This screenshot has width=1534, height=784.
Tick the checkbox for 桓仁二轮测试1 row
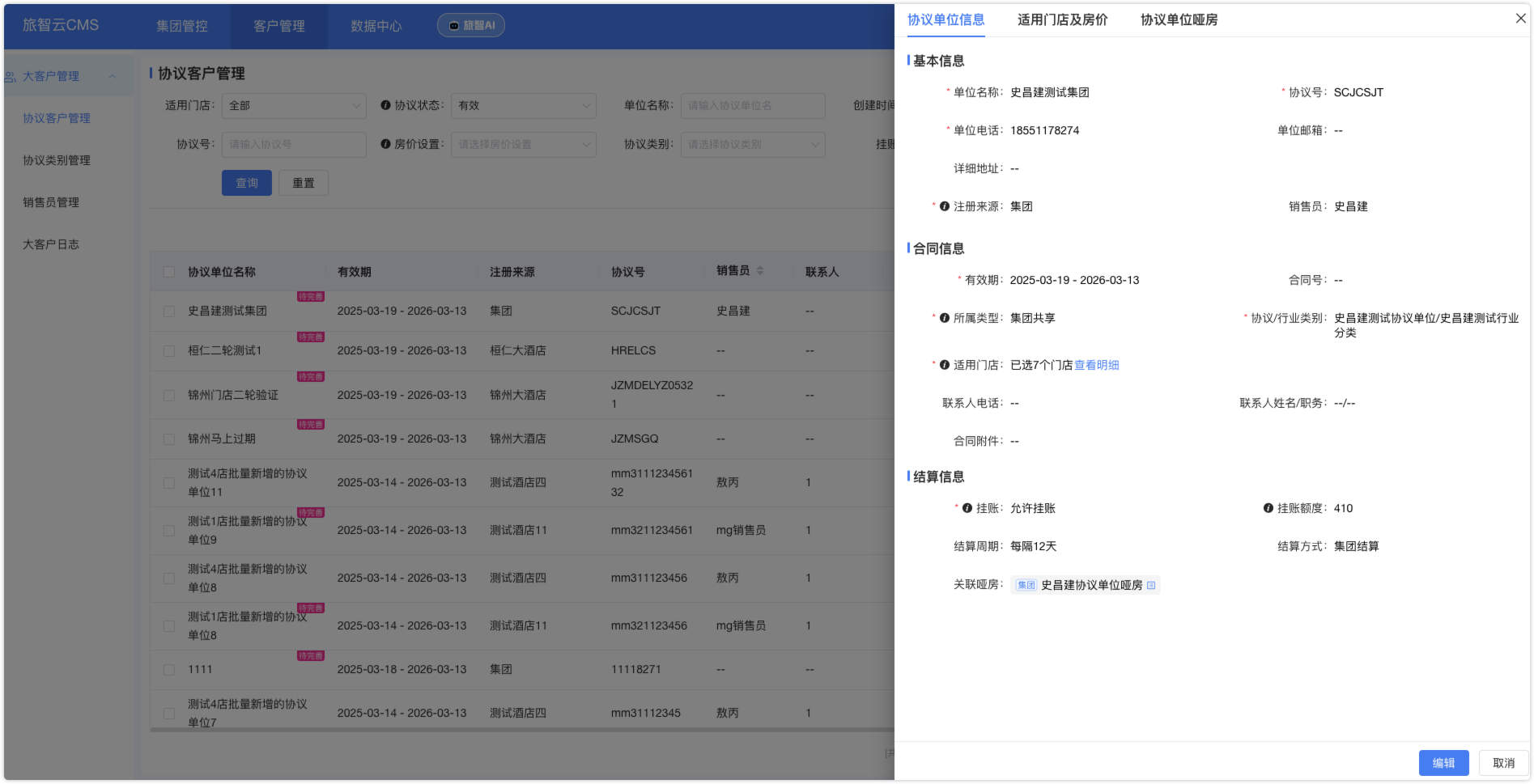(169, 351)
